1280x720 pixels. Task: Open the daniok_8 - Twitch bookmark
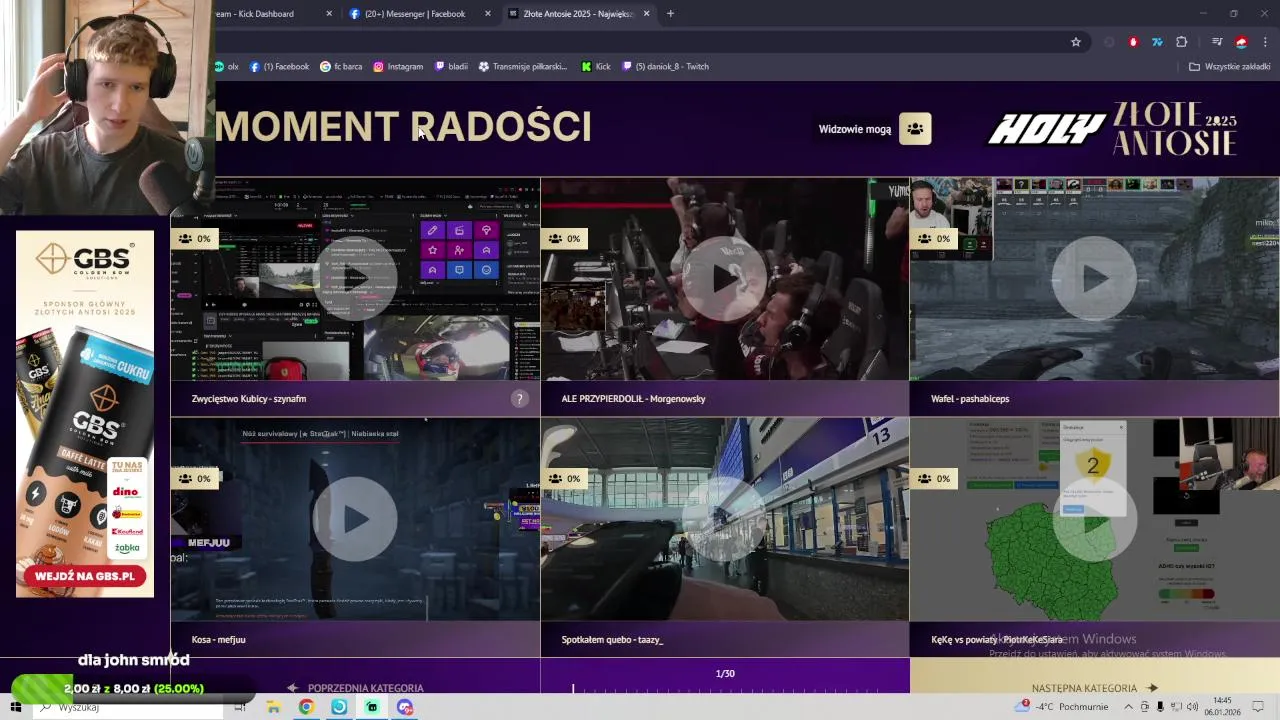tap(665, 67)
